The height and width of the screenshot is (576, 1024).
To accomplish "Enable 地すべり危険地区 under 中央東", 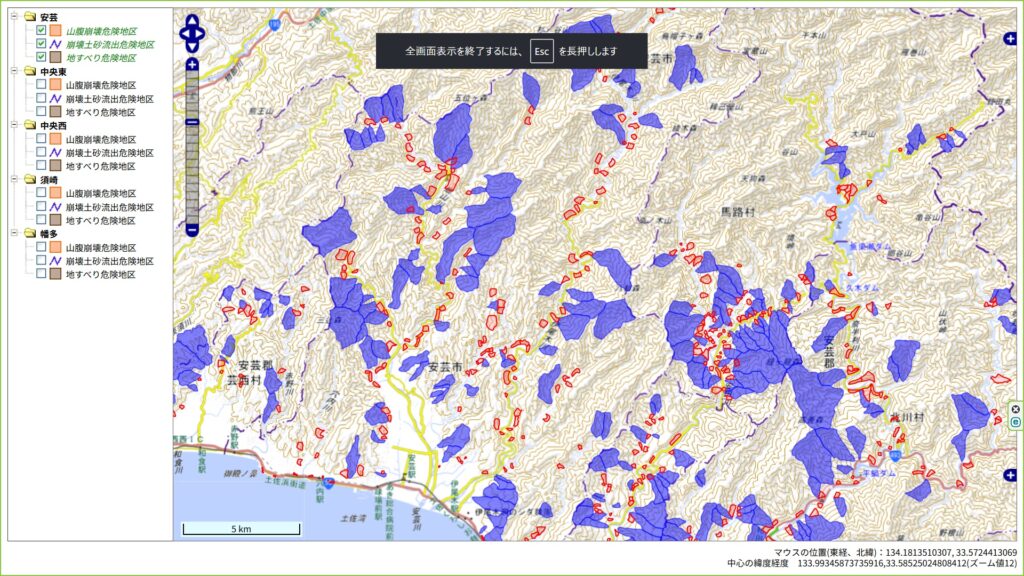I will tap(41, 111).
